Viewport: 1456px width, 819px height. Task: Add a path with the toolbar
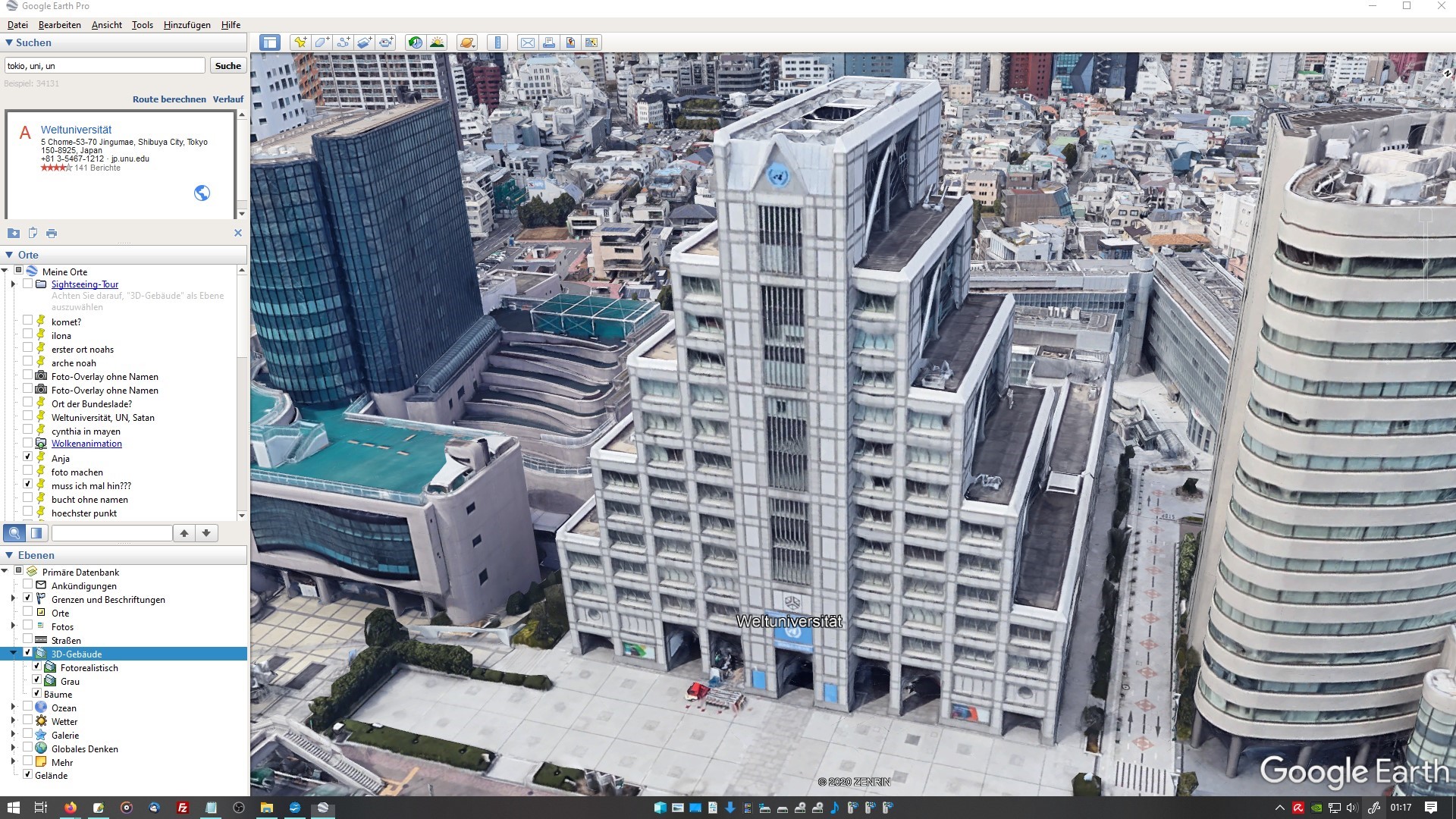tap(343, 42)
